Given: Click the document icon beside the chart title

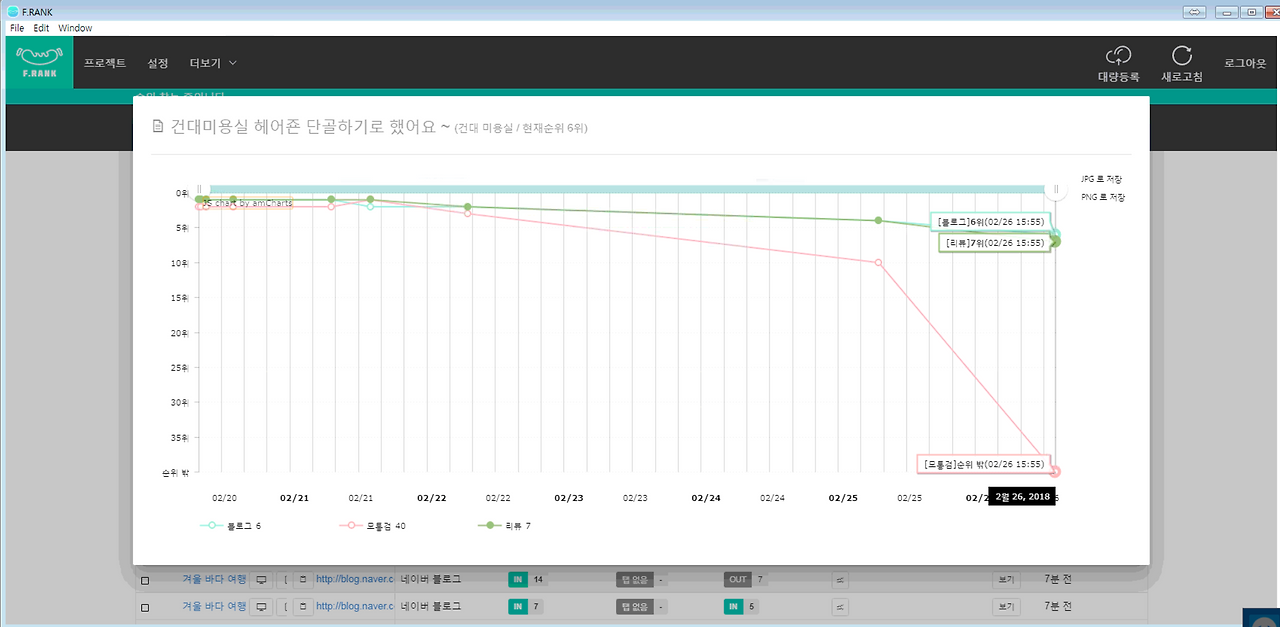Looking at the screenshot, I should pos(157,127).
